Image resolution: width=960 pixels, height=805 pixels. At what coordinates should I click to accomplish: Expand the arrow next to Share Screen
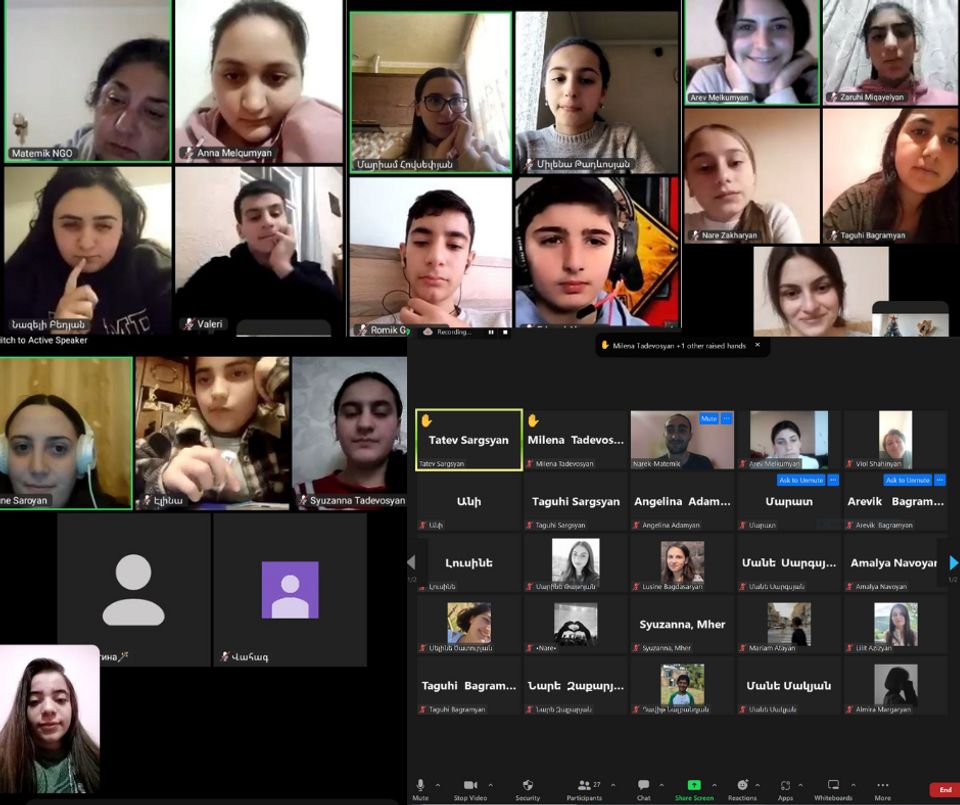[714, 784]
